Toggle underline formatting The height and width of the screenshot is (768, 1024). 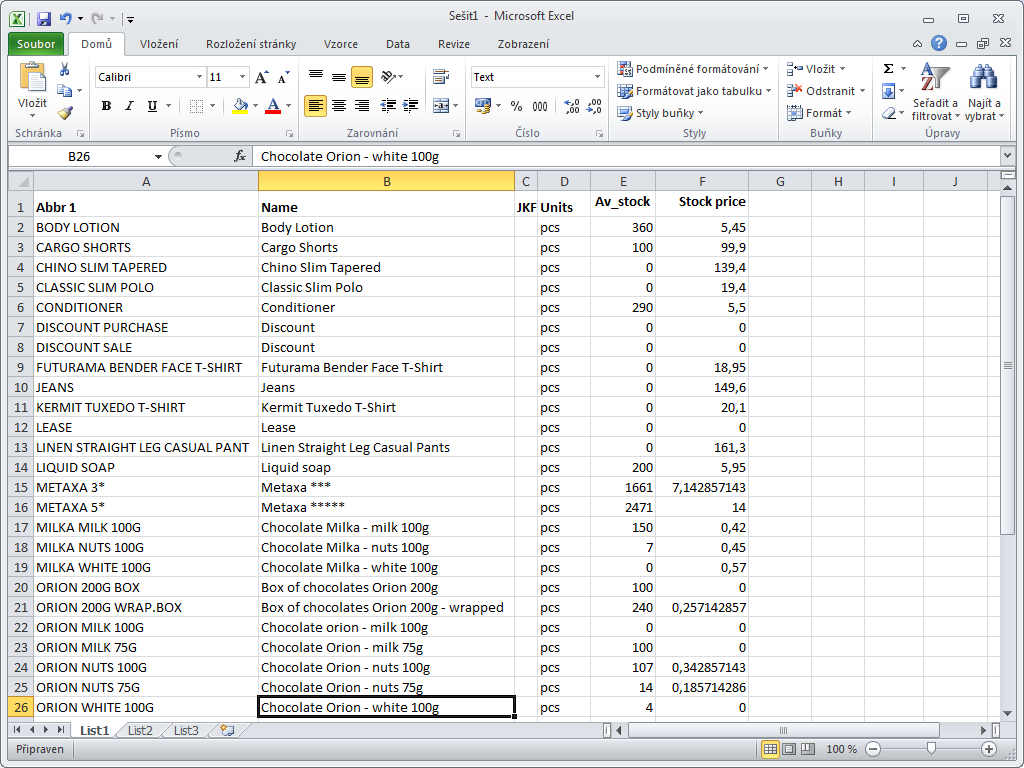click(152, 106)
